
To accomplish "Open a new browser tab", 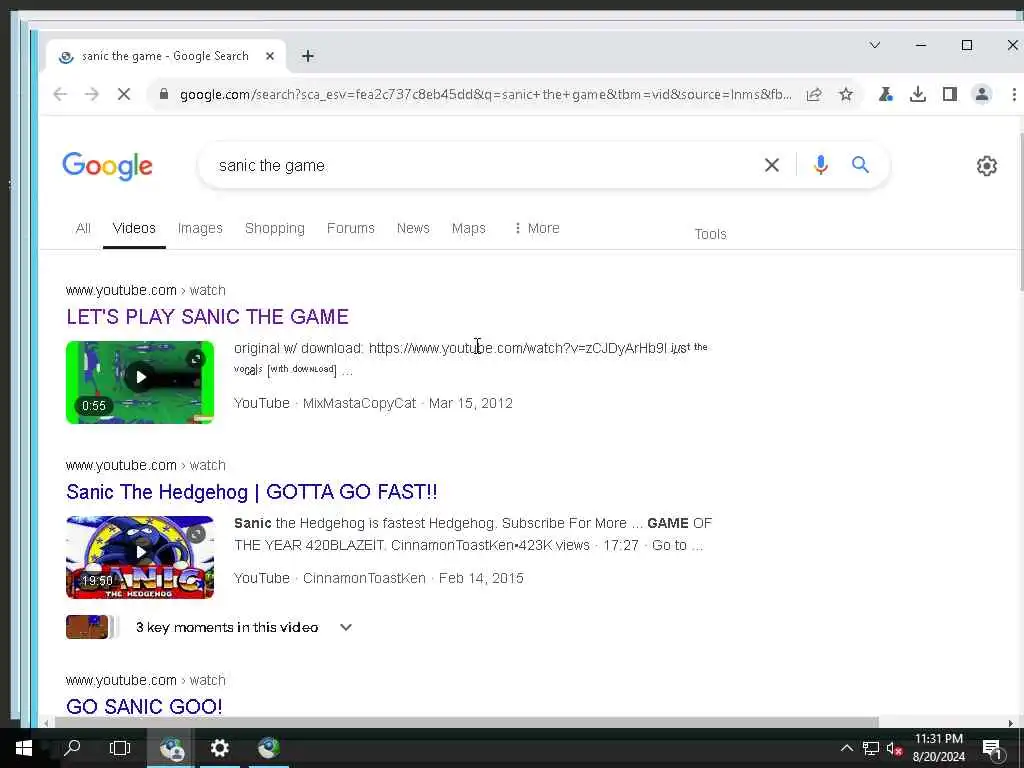I will (x=308, y=56).
